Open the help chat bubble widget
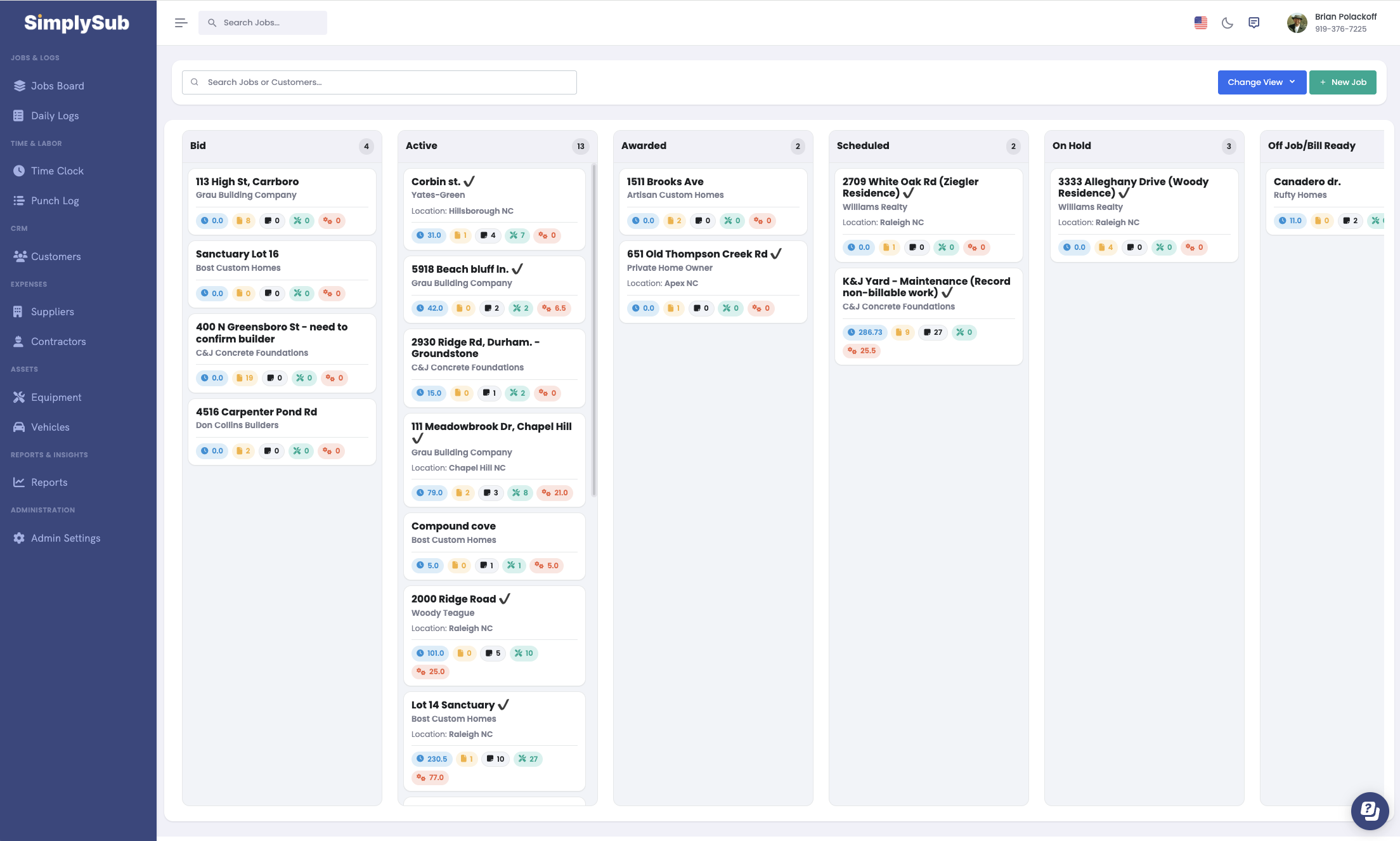This screenshot has width=1400, height=841. [1369, 810]
